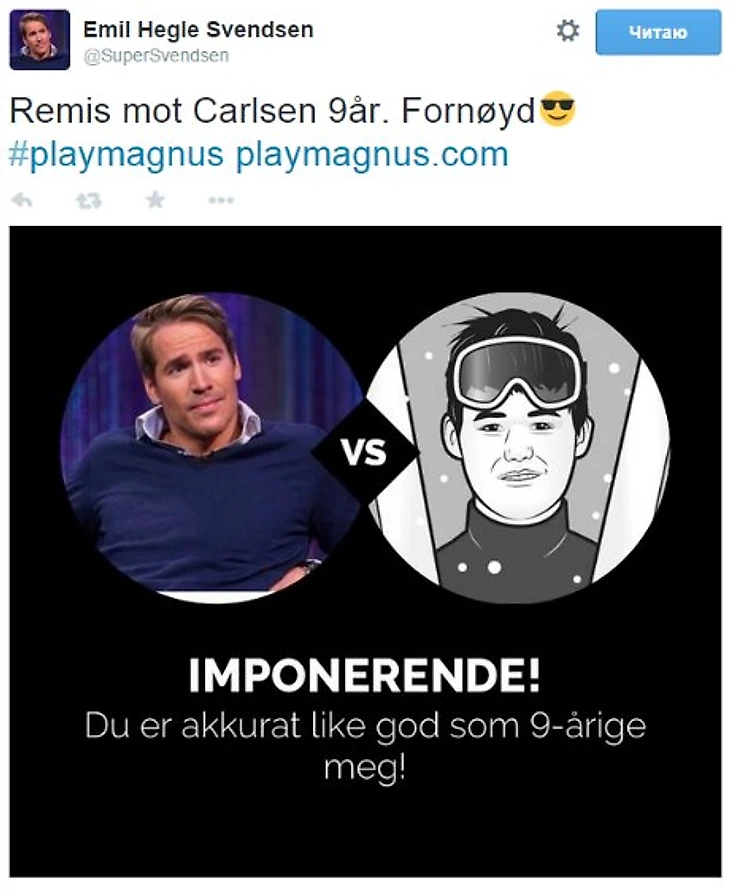
Task: Toggle the blue Читаю follow button
Action: tap(658, 32)
